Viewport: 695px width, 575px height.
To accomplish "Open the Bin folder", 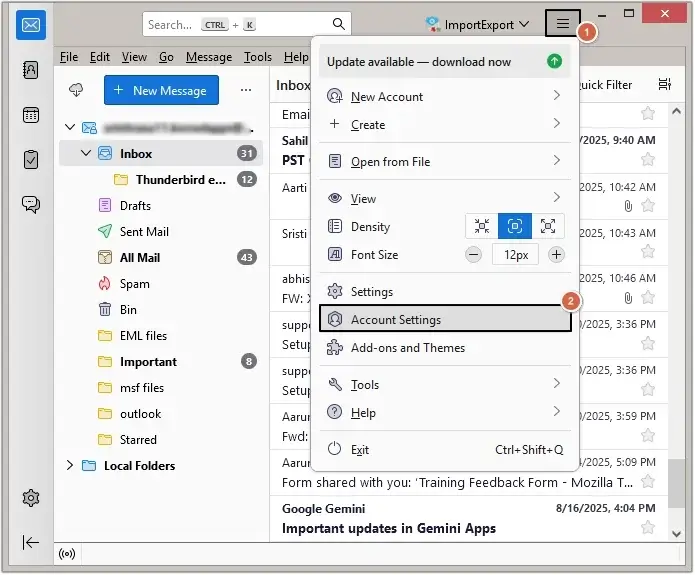I will click(x=161, y=309).
